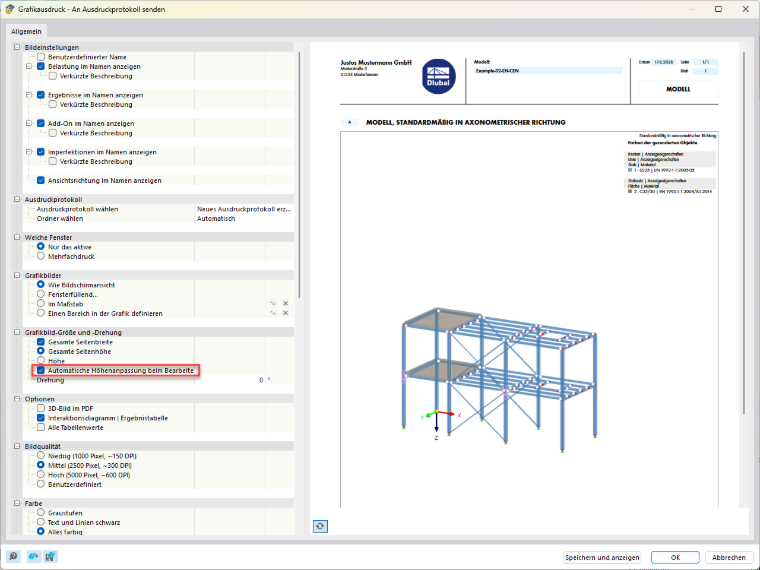Collapse the 'Welche Fenster' section

(17, 238)
